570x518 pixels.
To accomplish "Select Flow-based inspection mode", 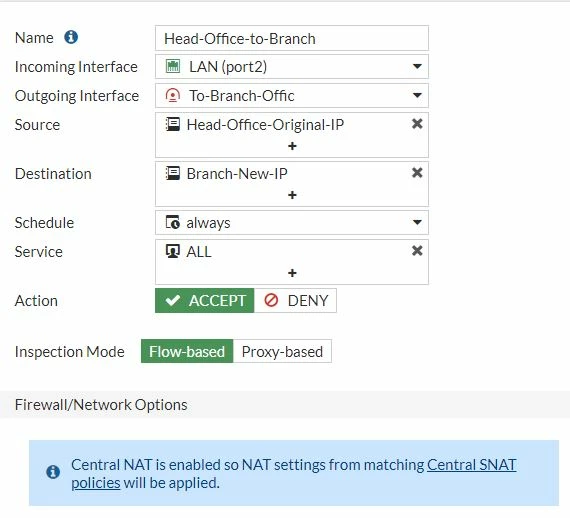I will point(187,352).
